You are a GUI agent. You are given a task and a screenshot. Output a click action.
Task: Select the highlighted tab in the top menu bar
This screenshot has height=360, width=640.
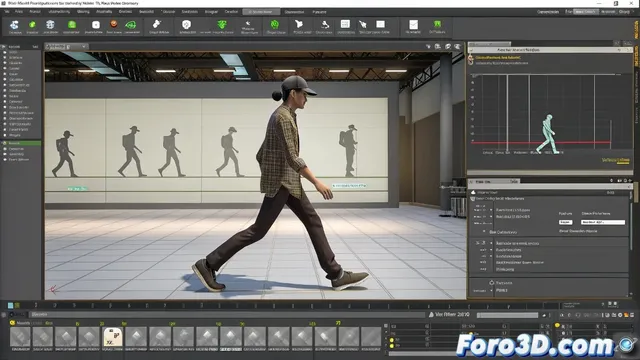(261, 12)
